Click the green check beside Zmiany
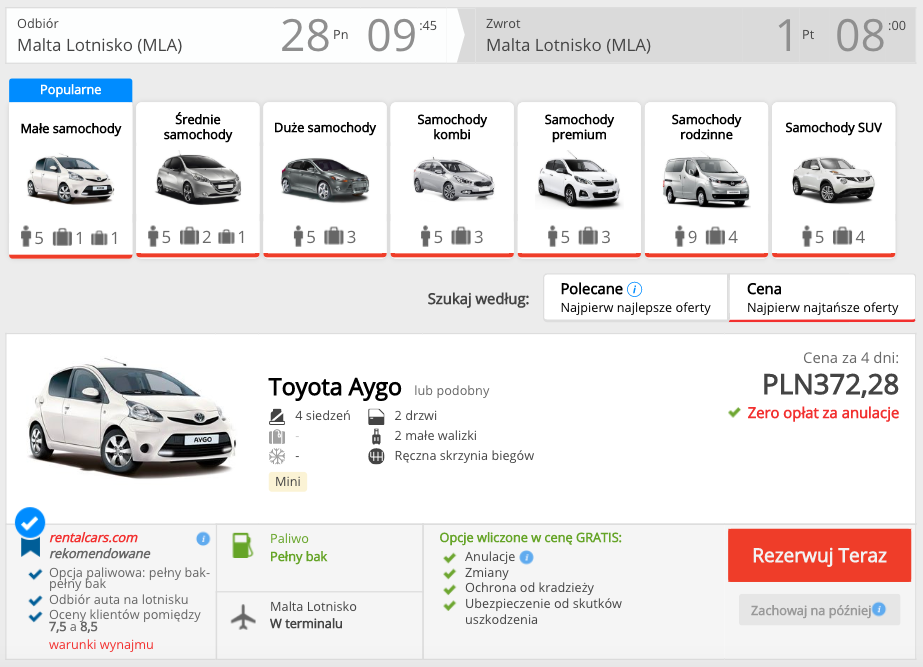Screen dimensions: 923x667 (x=450, y=573)
